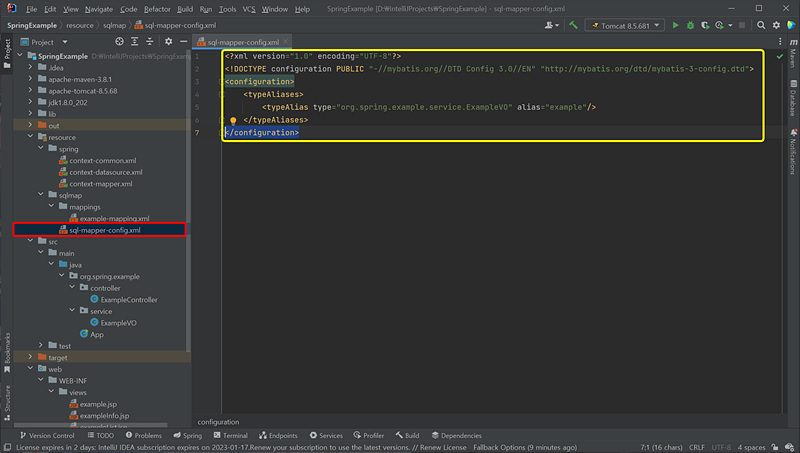Screen dimensions: 800x453
Task: Expand the target folder
Action: [31, 357]
